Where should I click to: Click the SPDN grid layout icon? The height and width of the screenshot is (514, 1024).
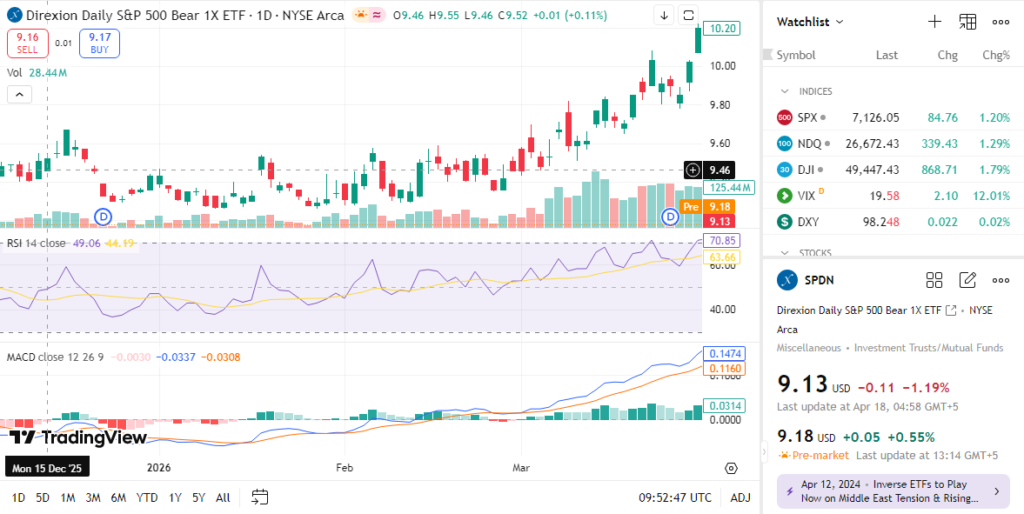point(934,280)
